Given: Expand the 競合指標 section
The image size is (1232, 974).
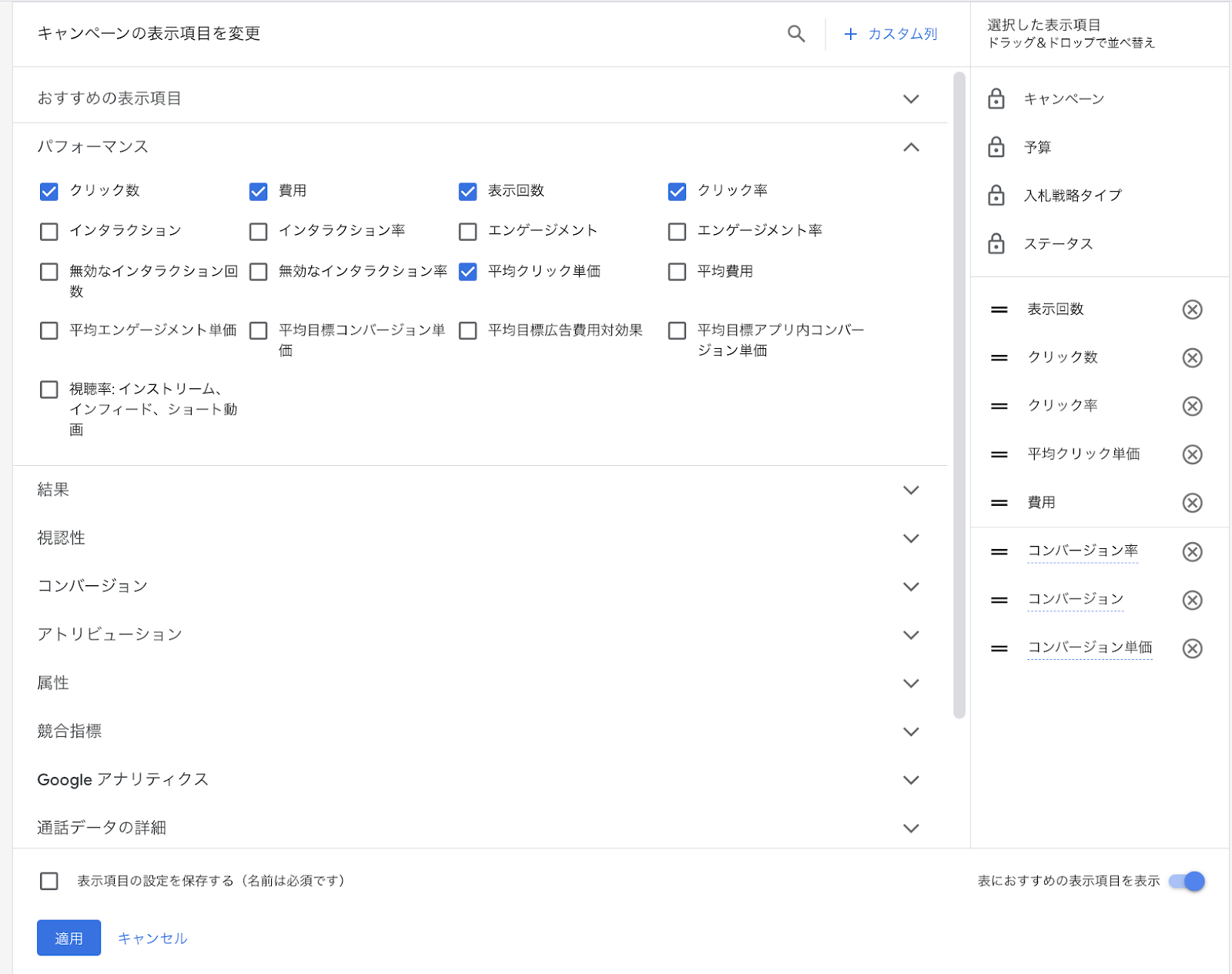Looking at the screenshot, I should (911, 731).
